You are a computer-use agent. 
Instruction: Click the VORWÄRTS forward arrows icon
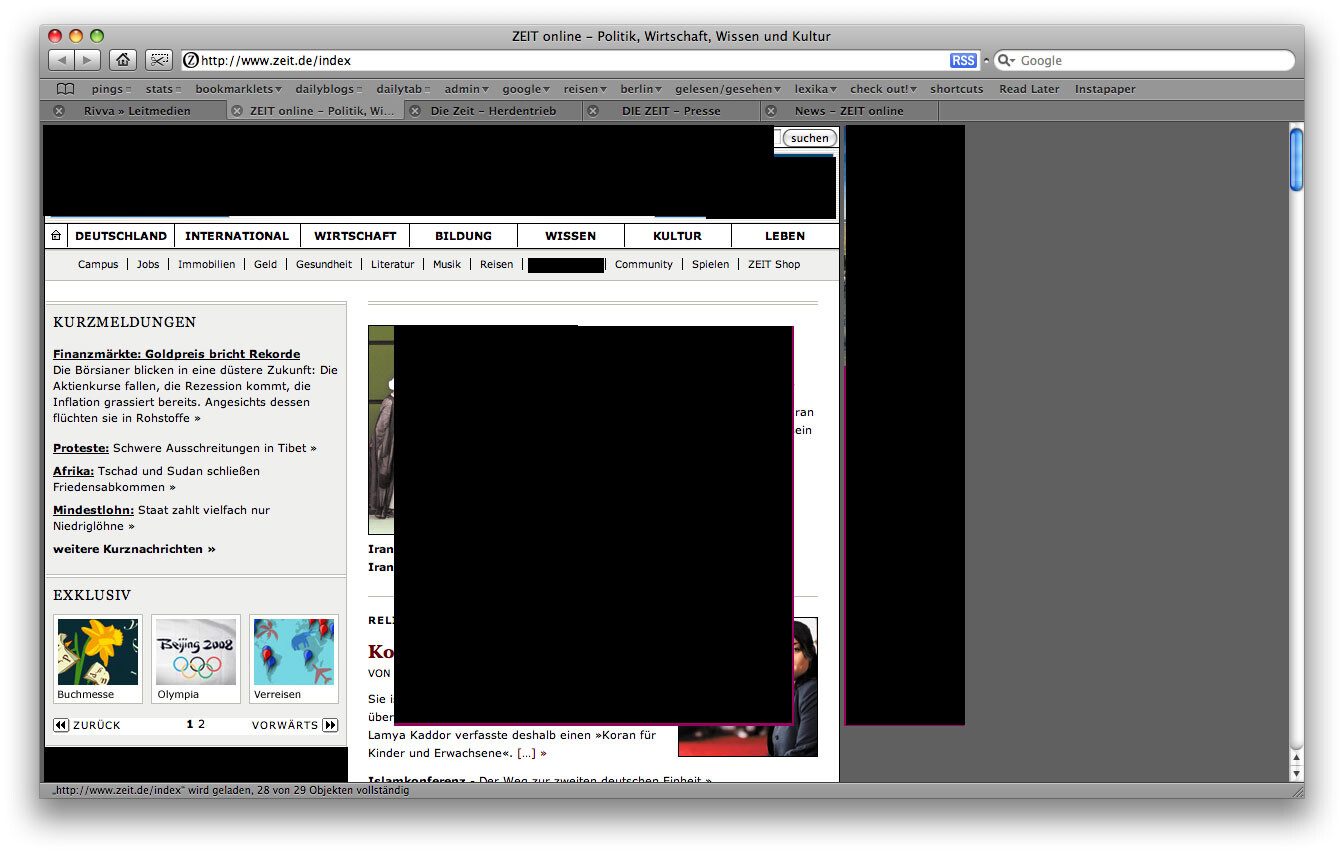330,725
